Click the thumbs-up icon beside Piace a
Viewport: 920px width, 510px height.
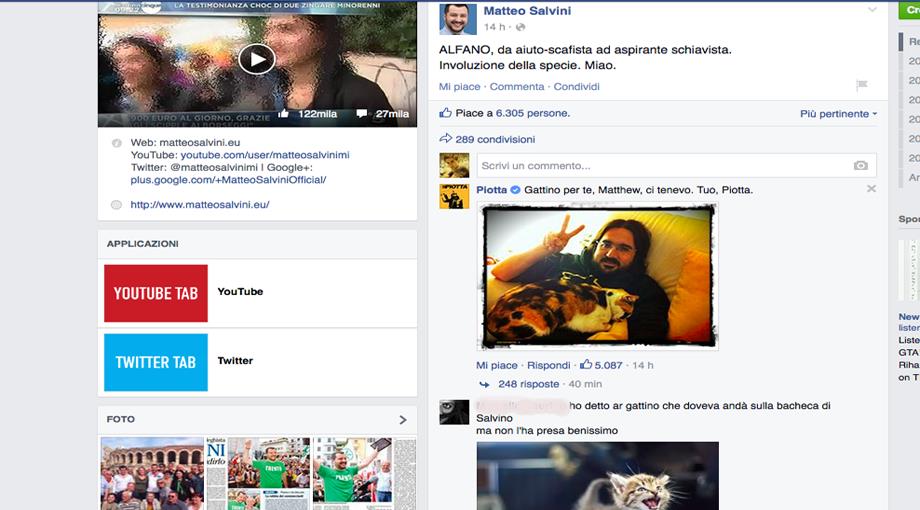[x=445, y=113]
